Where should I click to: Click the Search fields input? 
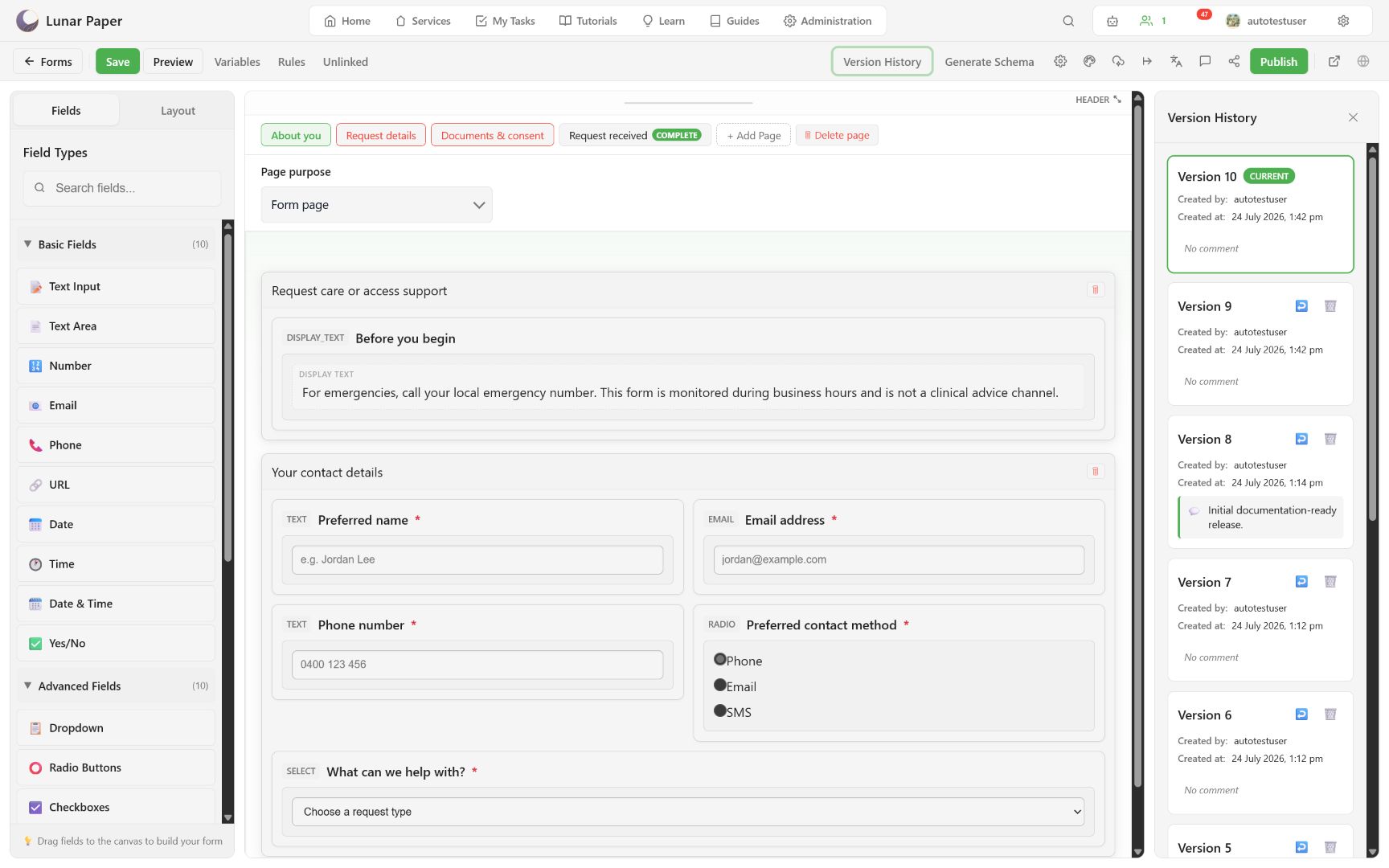pyautogui.click(x=122, y=188)
